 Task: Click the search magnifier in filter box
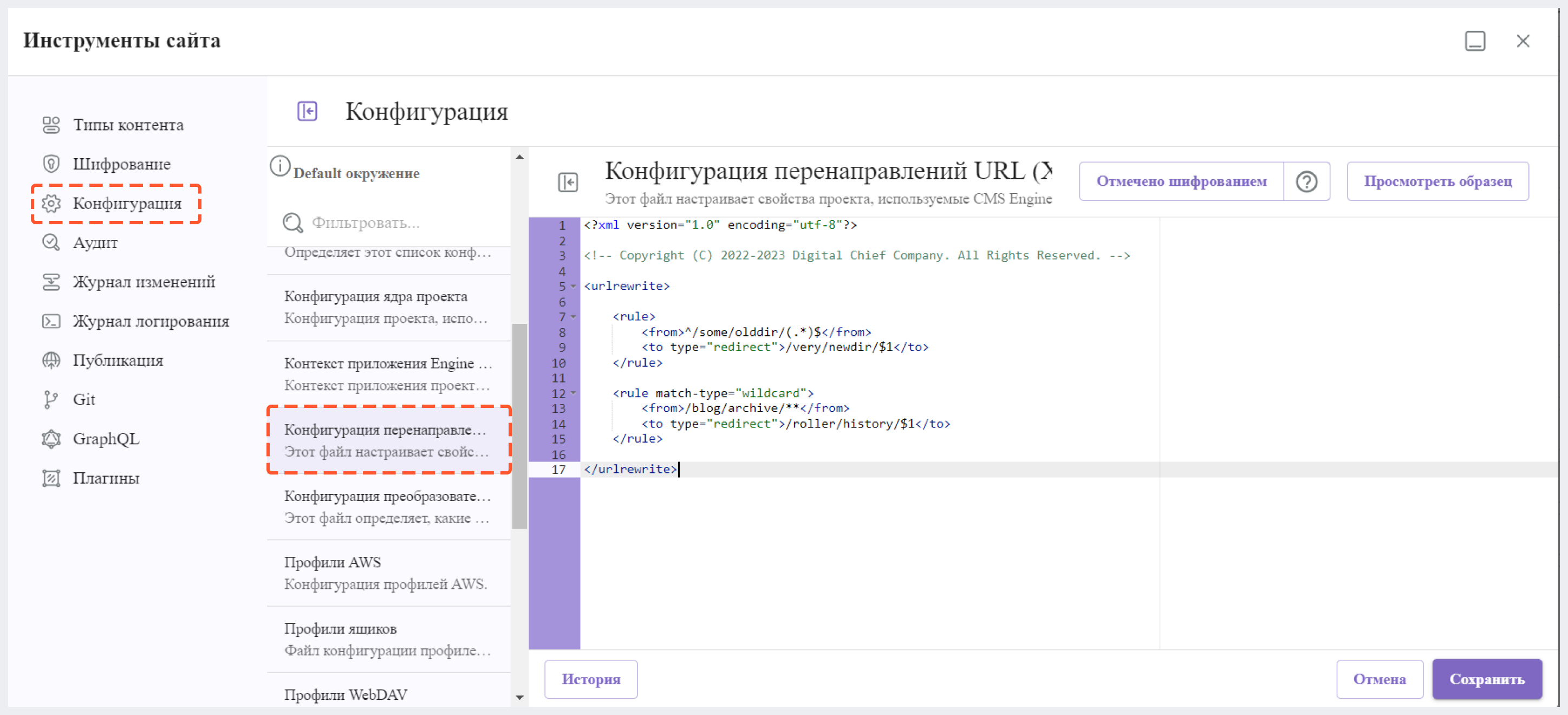[293, 223]
